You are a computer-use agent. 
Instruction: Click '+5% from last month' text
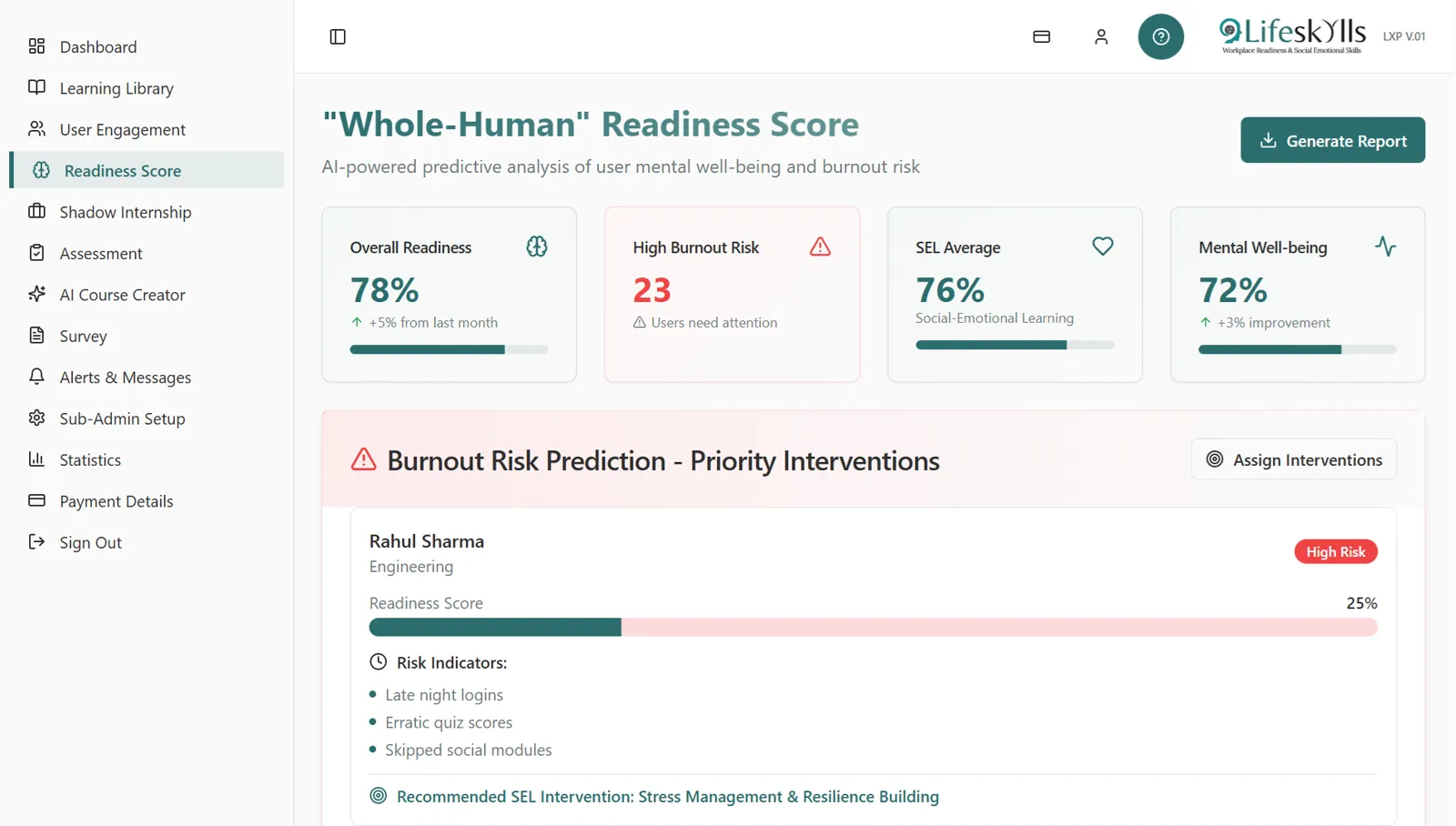pos(433,323)
